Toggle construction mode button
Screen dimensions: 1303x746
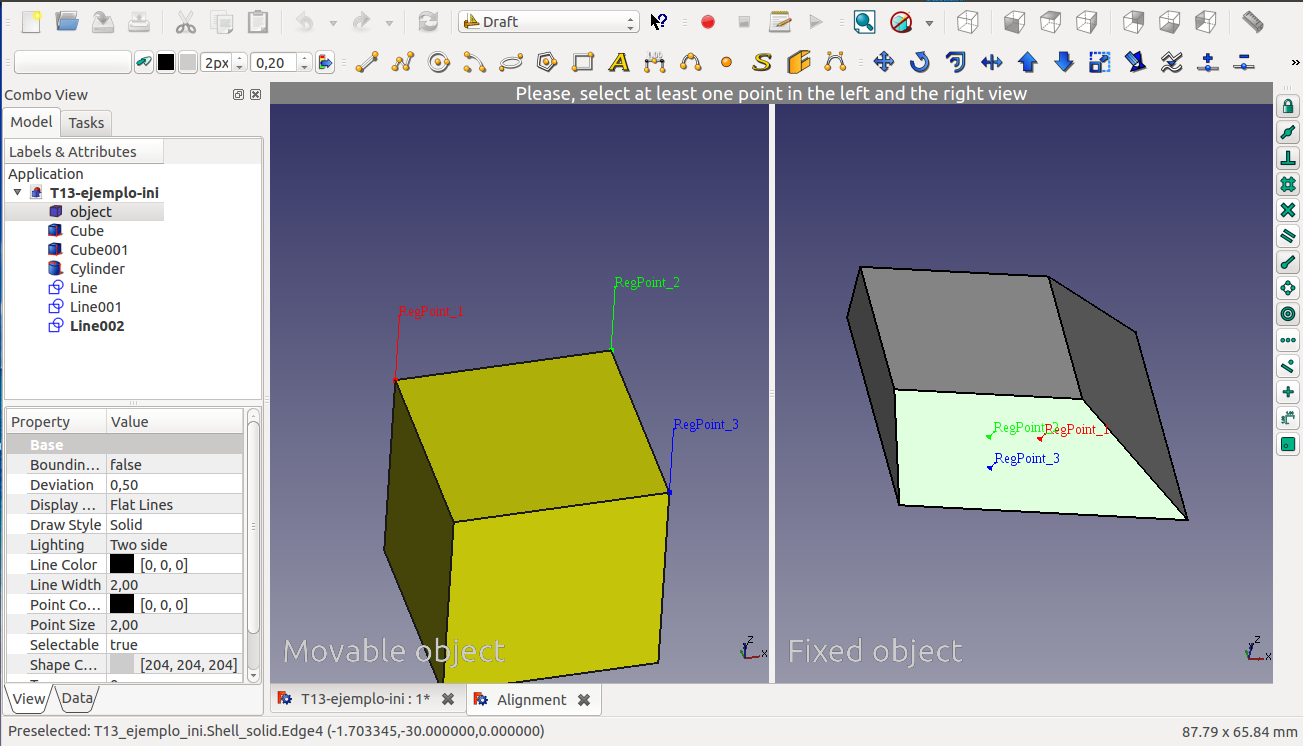[x=143, y=63]
